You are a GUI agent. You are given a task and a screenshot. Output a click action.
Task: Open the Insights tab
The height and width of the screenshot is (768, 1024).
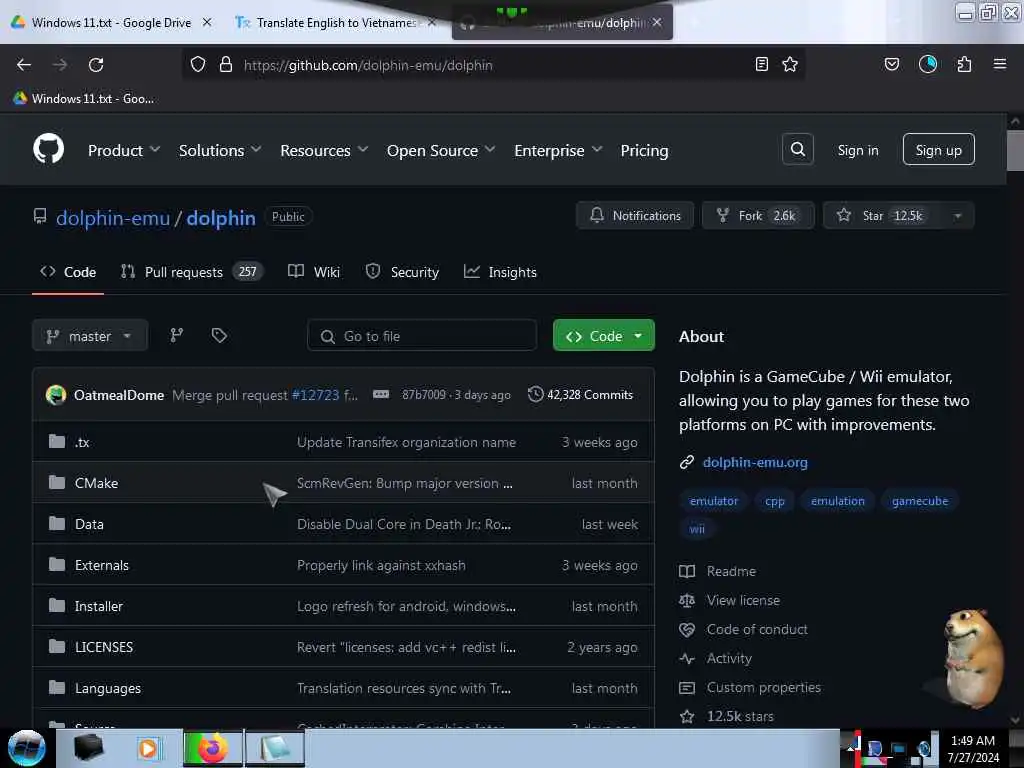pos(500,272)
